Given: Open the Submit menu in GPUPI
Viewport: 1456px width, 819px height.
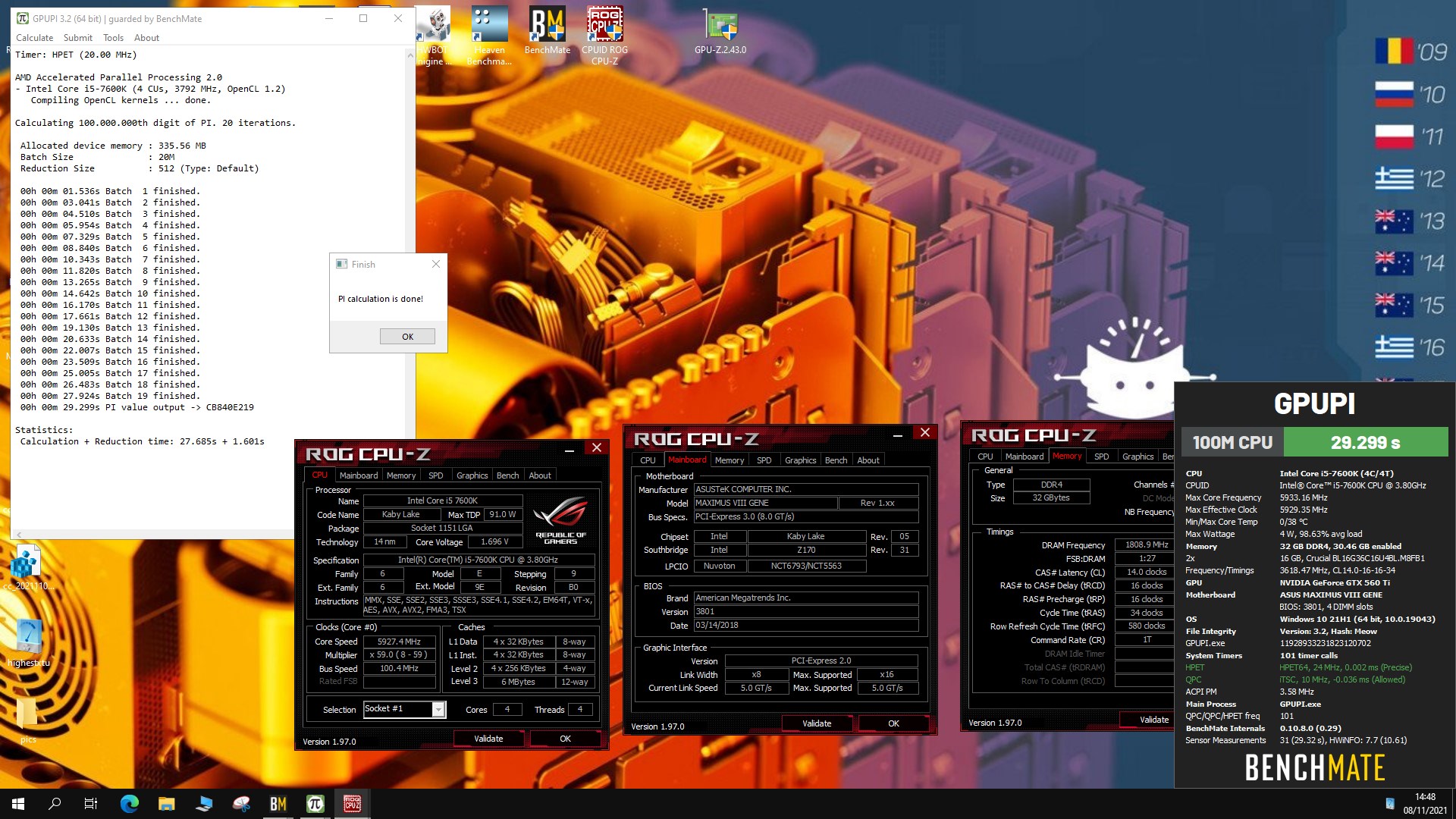Looking at the screenshot, I should coord(78,38).
